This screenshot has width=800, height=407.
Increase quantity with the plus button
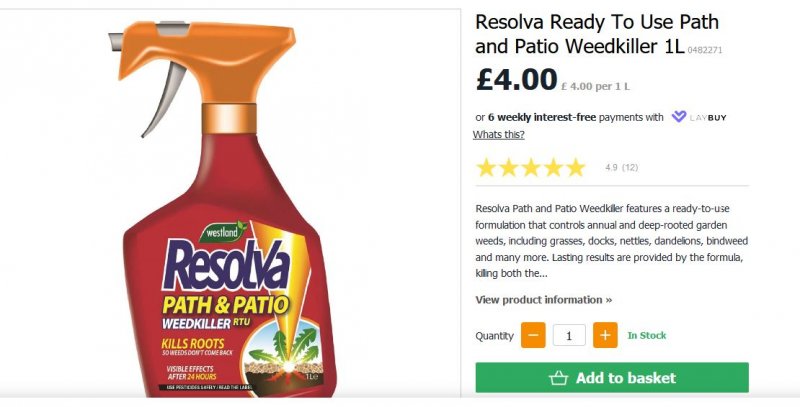pos(605,336)
